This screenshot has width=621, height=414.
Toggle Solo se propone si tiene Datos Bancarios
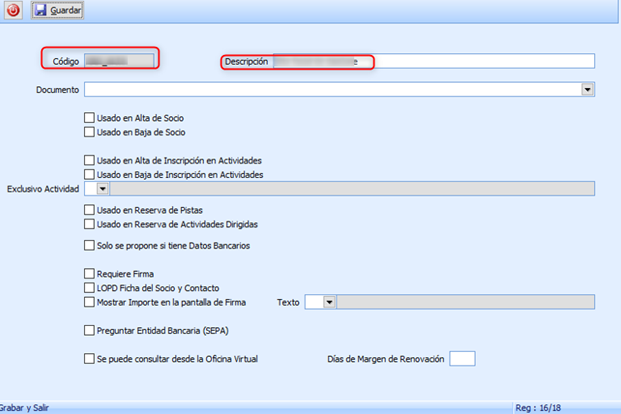tap(90, 245)
